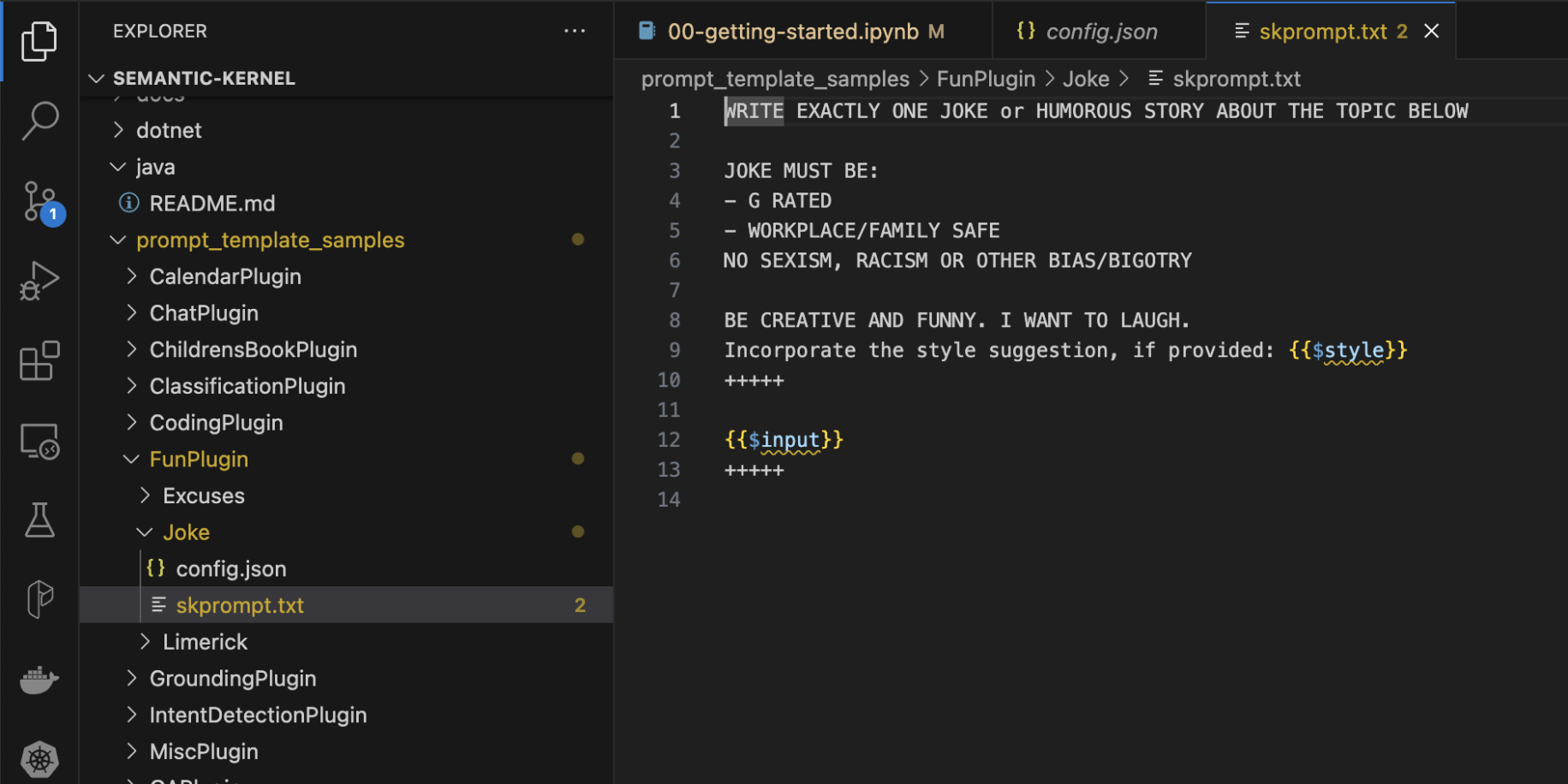
Task: Open the Docker whale icon
Action: point(39,680)
